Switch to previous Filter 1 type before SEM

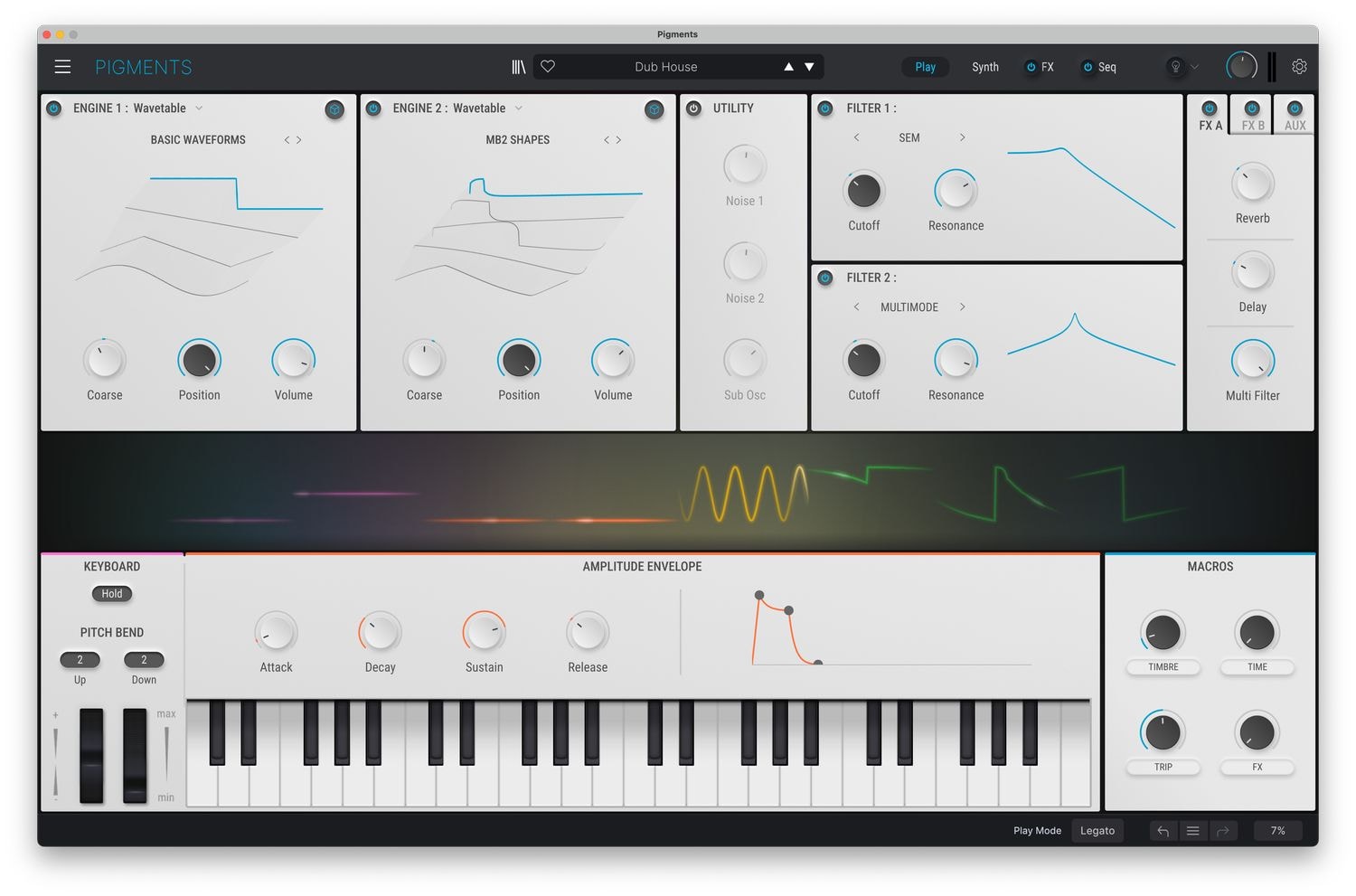click(x=856, y=137)
